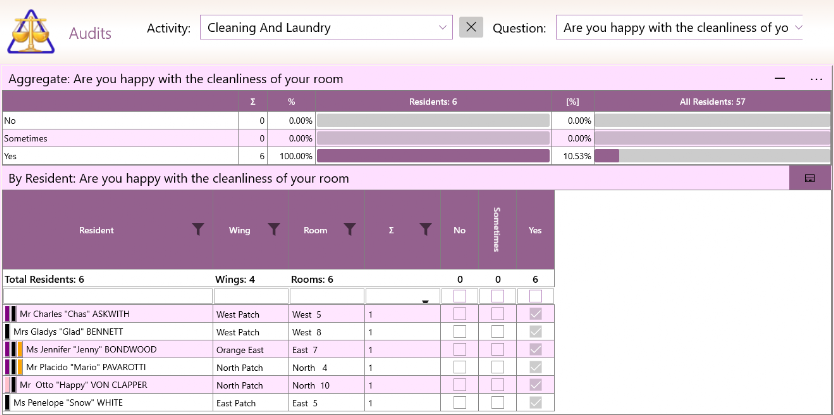This screenshot has width=834, height=415.
Task: Filter the Wing column
Action: 274,229
